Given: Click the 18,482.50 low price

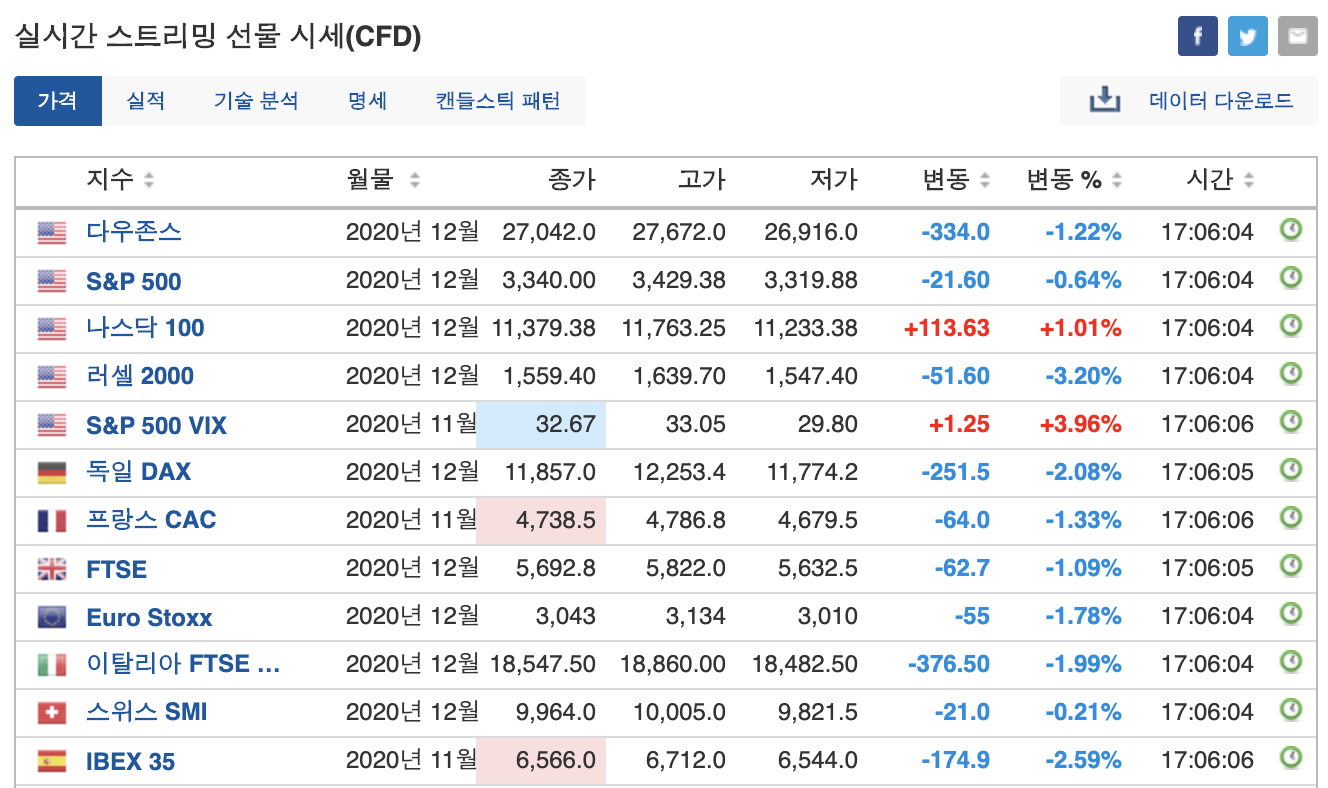Looking at the screenshot, I should (x=806, y=664).
